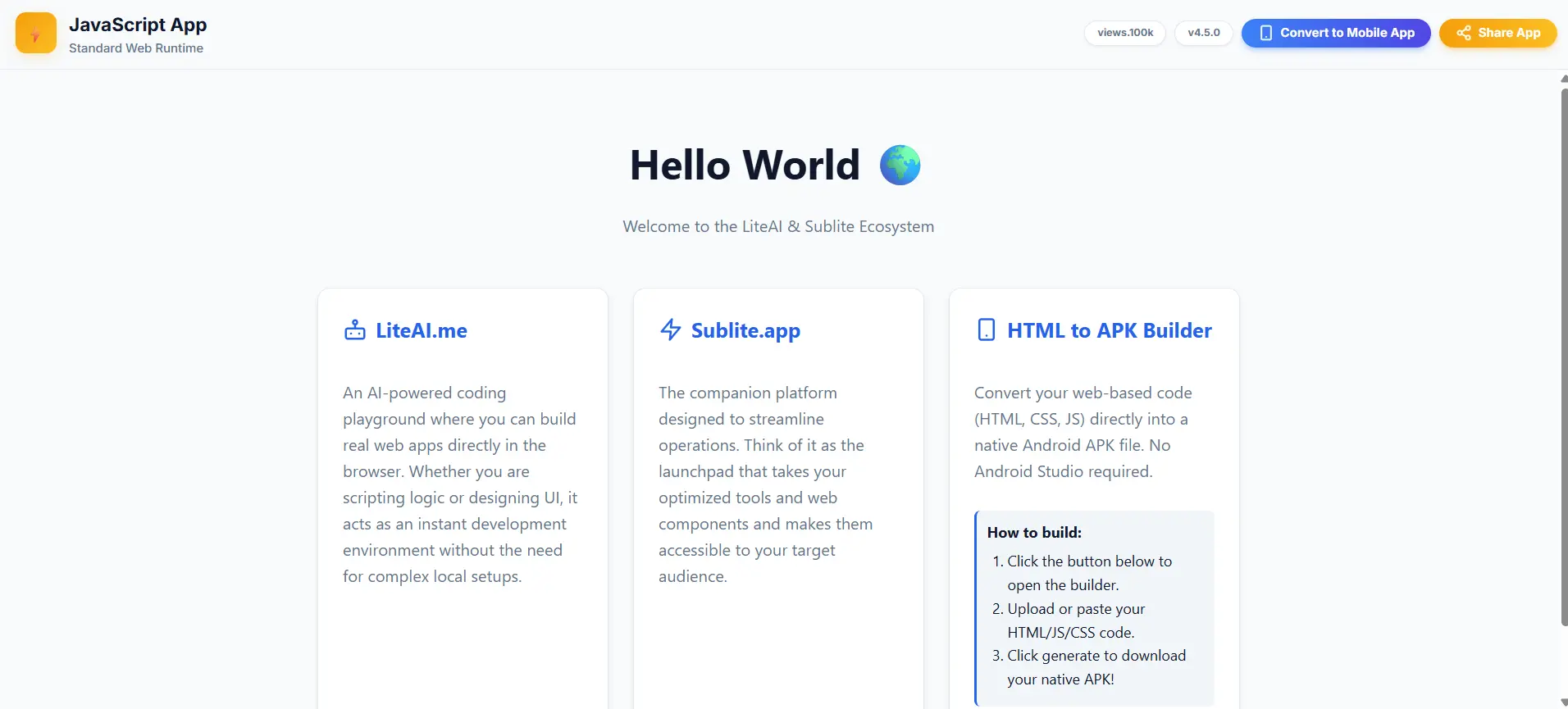Click the share icon in Share App button
1568x709 pixels.
pos(1464,33)
